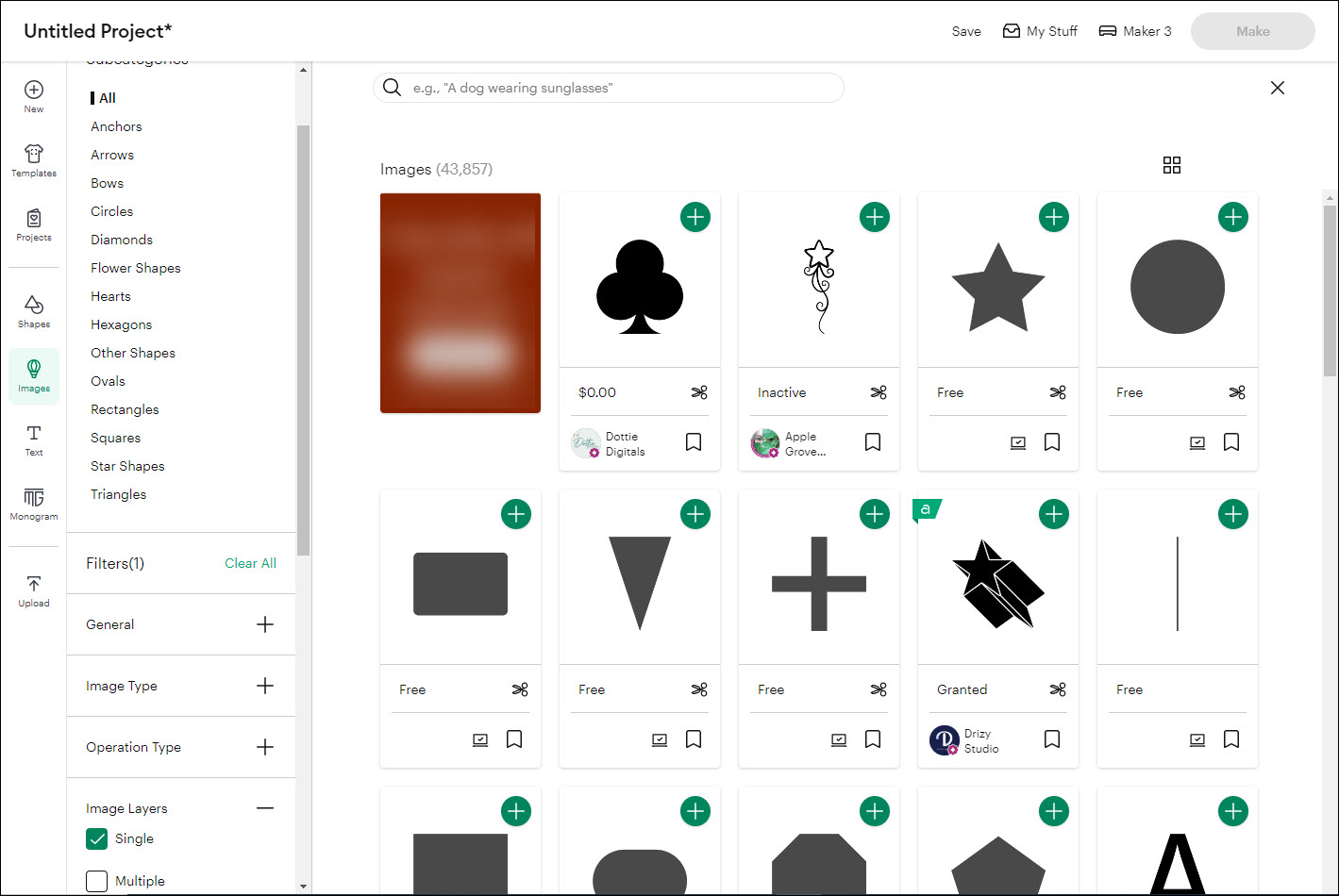Screen dimensions: 1339x896
Task: Click the scissors icon on the star image
Action: pyautogui.click(x=1058, y=392)
